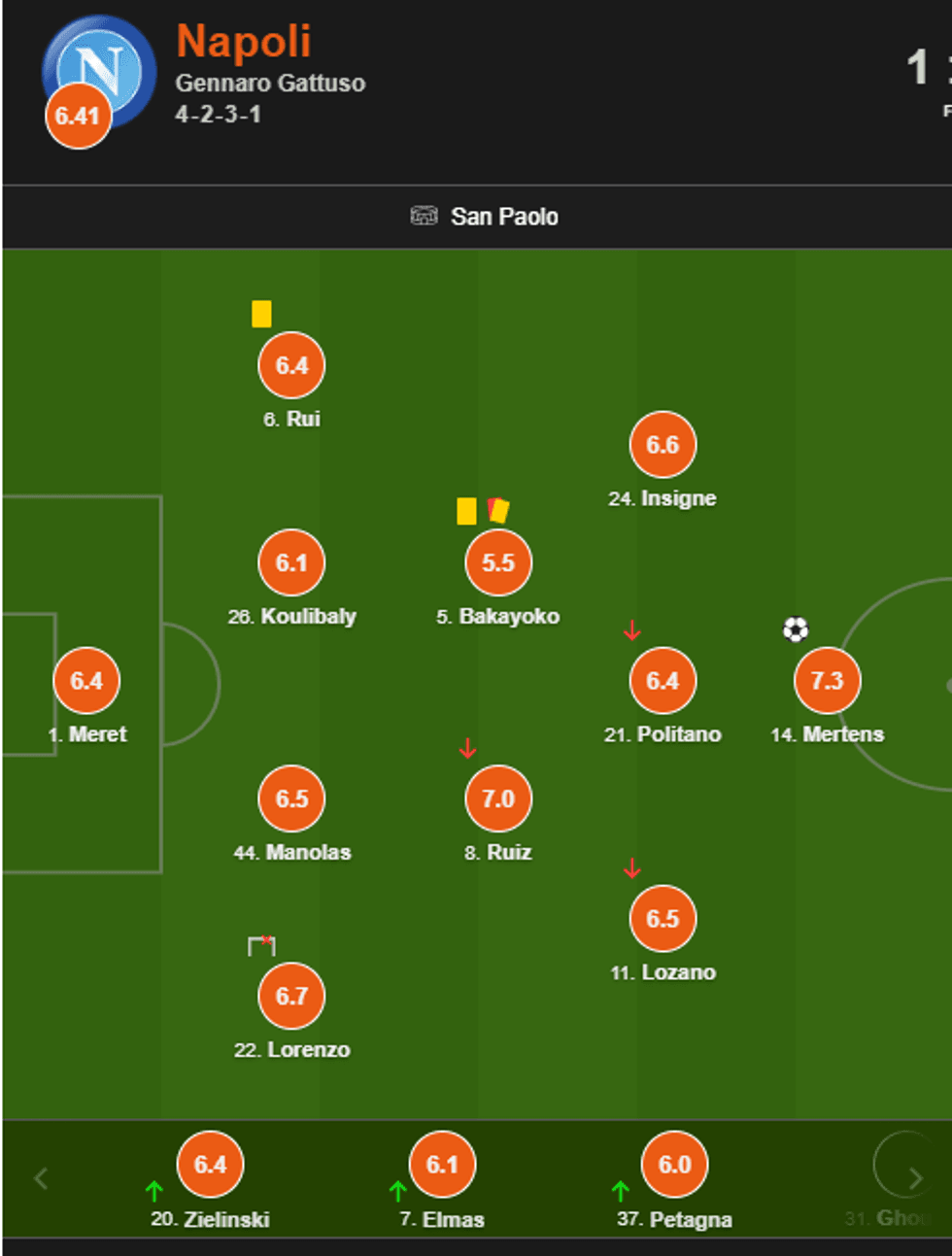Click Rui's yellow card icon
Image resolution: width=952 pixels, height=1256 pixels.
tap(261, 314)
